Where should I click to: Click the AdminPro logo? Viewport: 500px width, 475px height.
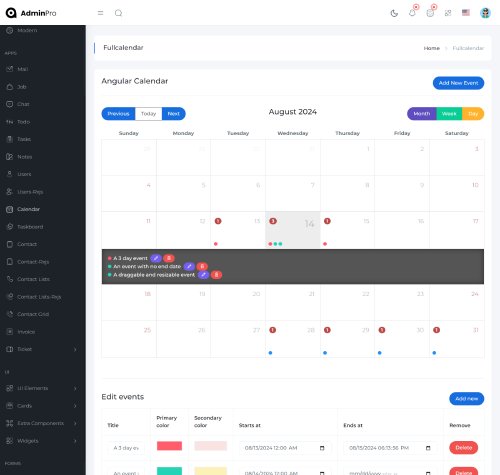point(31,13)
